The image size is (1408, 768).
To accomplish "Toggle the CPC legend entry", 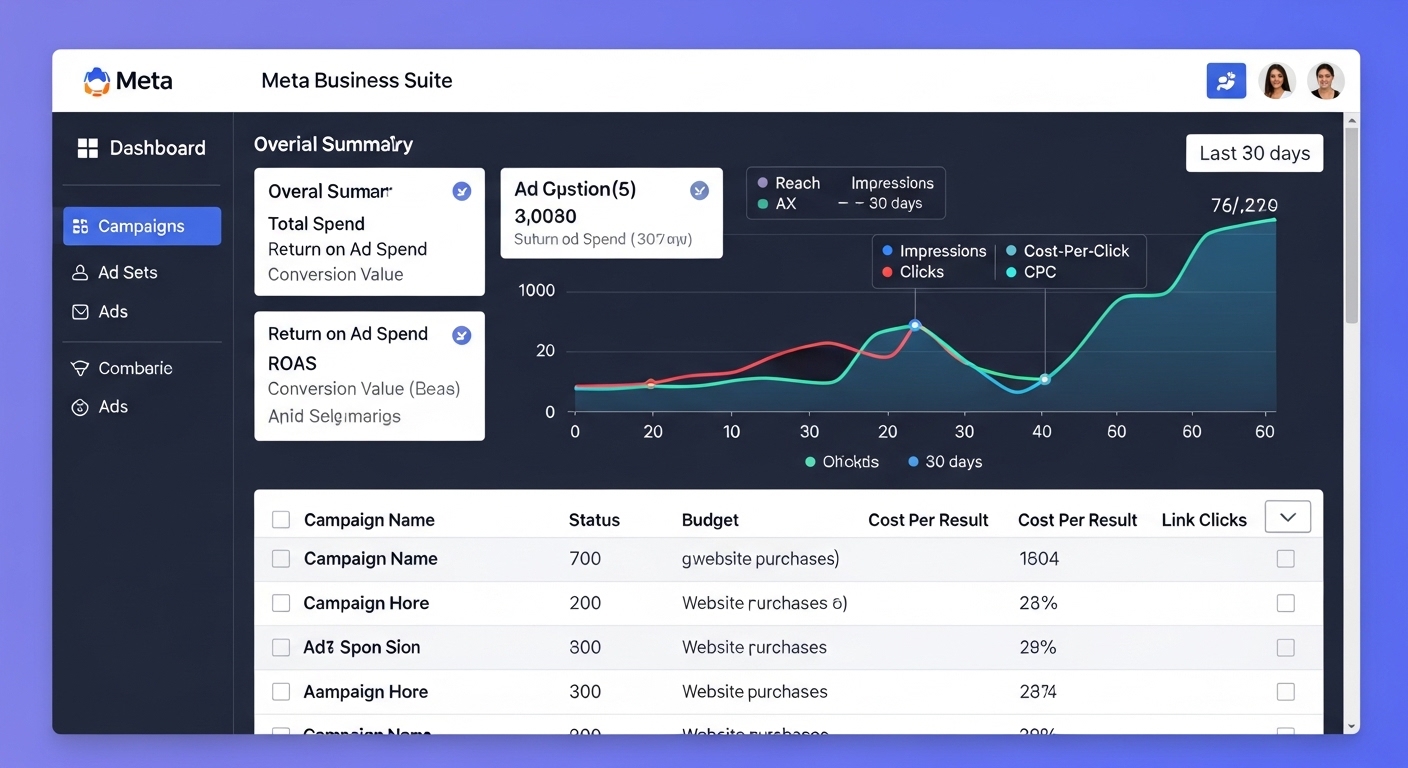I will click(1031, 272).
